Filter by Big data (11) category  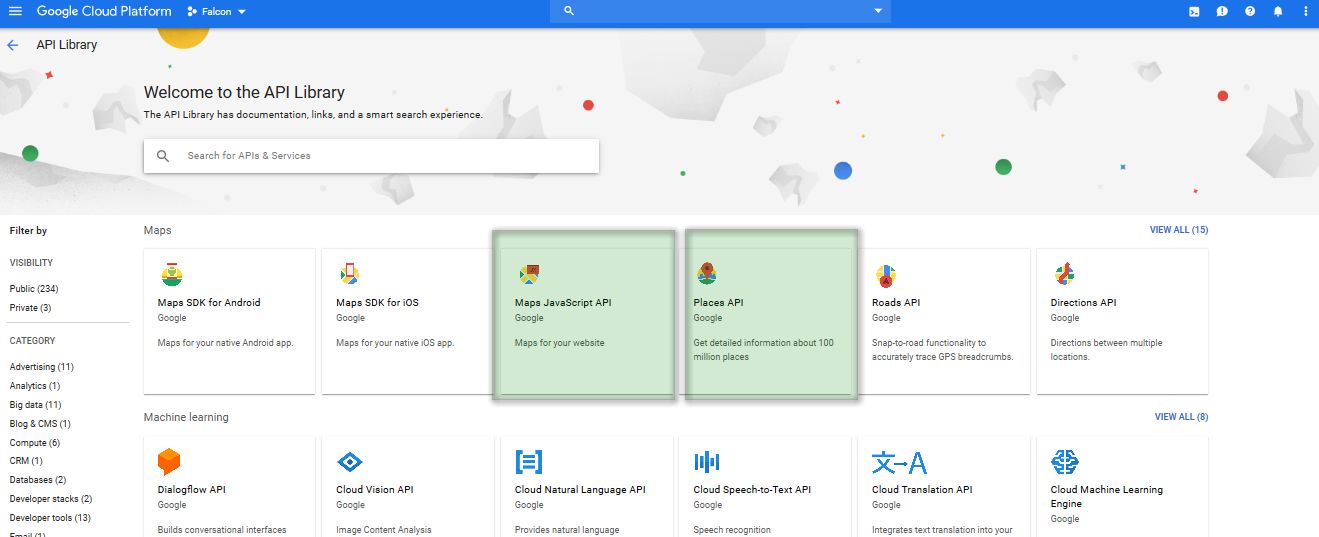coord(35,405)
